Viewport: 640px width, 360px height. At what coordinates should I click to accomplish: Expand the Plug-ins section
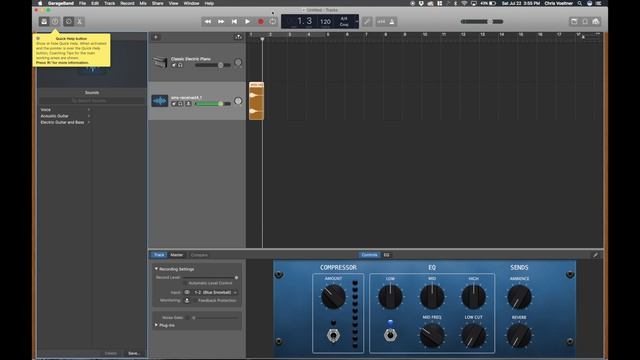[x=156, y=325]
